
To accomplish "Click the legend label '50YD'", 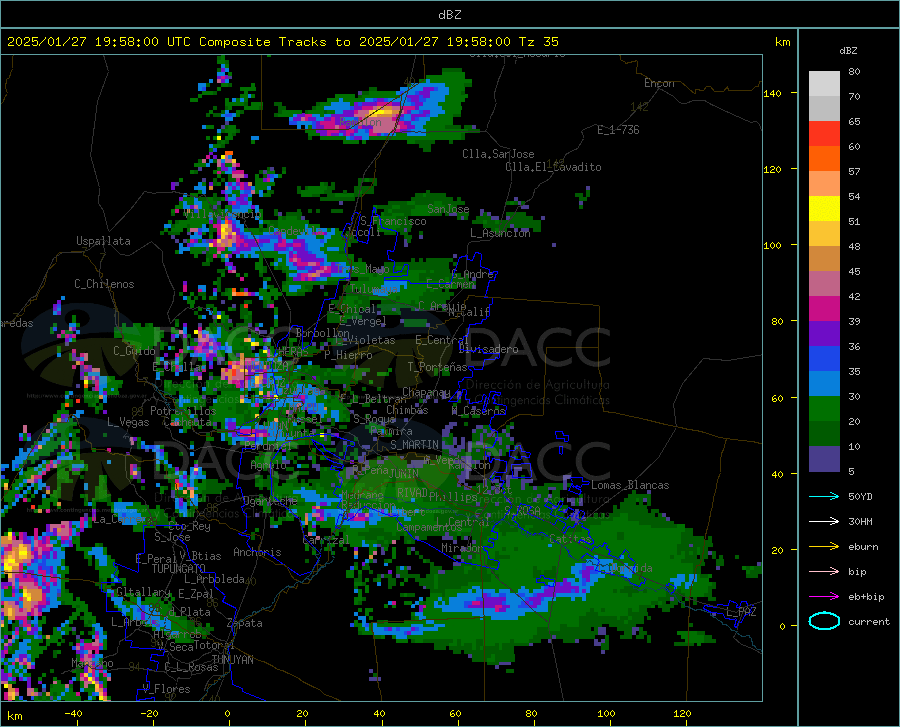I will [x=860, y=496].
